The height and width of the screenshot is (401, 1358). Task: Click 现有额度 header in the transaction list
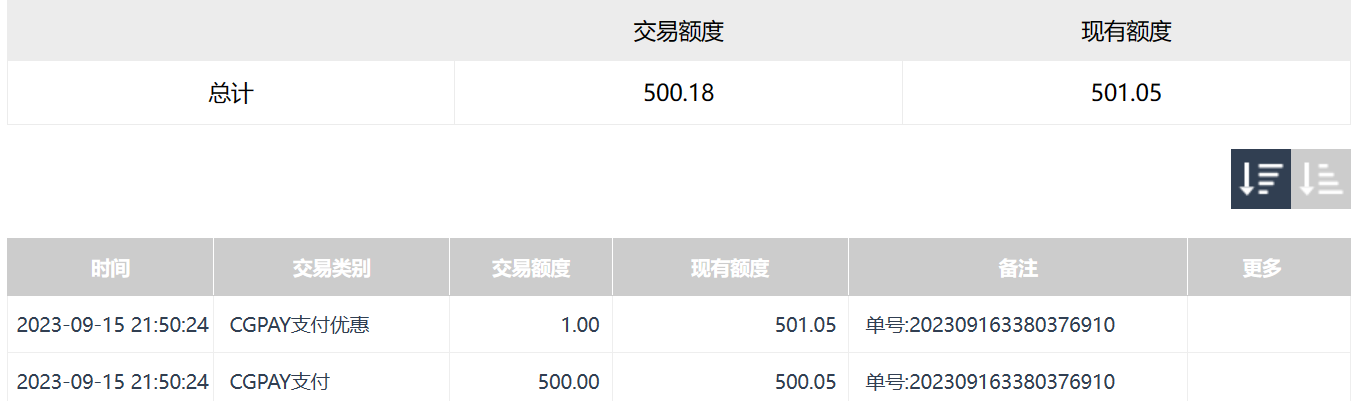pos(730,268)
